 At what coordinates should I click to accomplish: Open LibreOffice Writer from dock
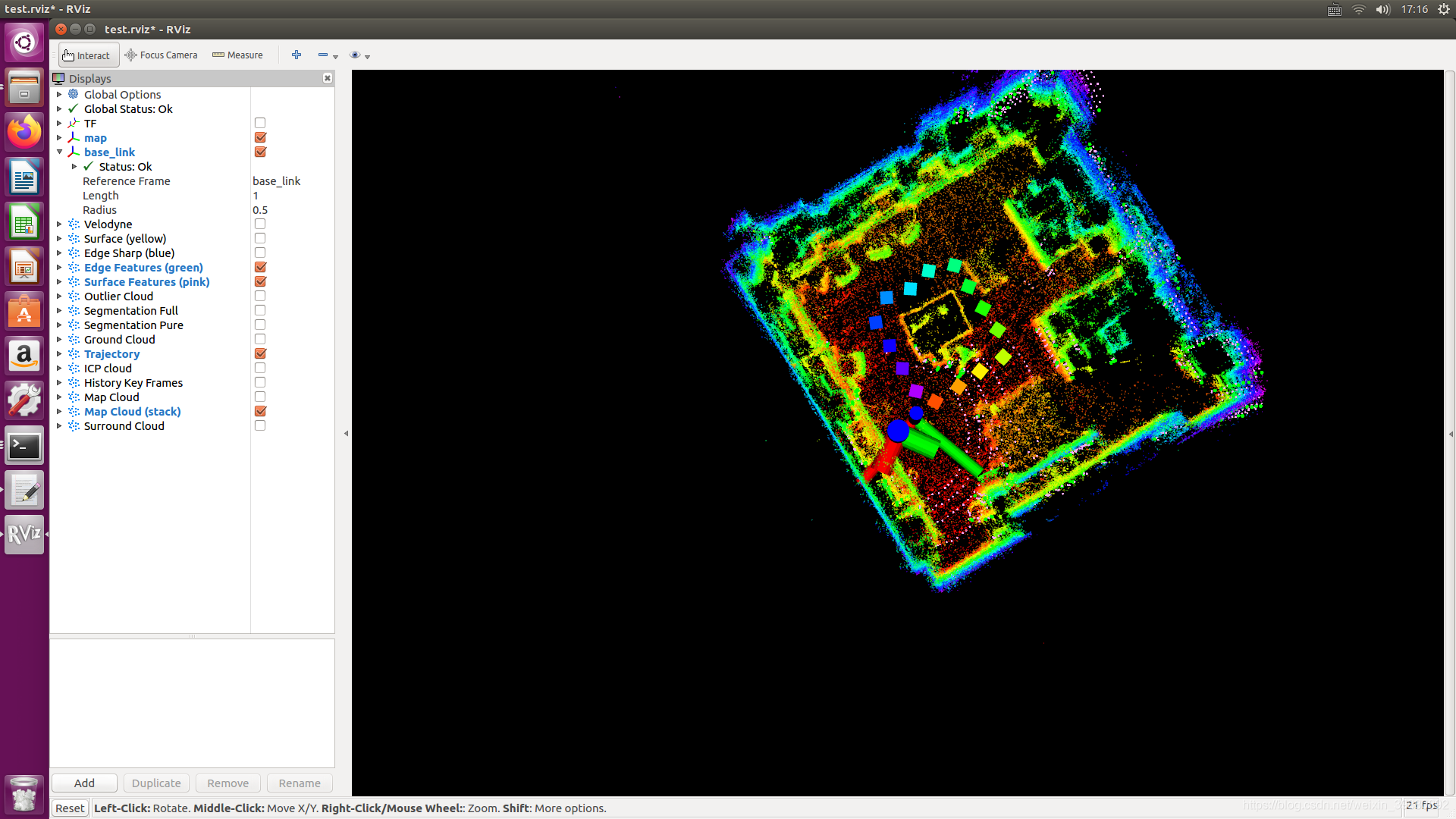tap(24, 177)
